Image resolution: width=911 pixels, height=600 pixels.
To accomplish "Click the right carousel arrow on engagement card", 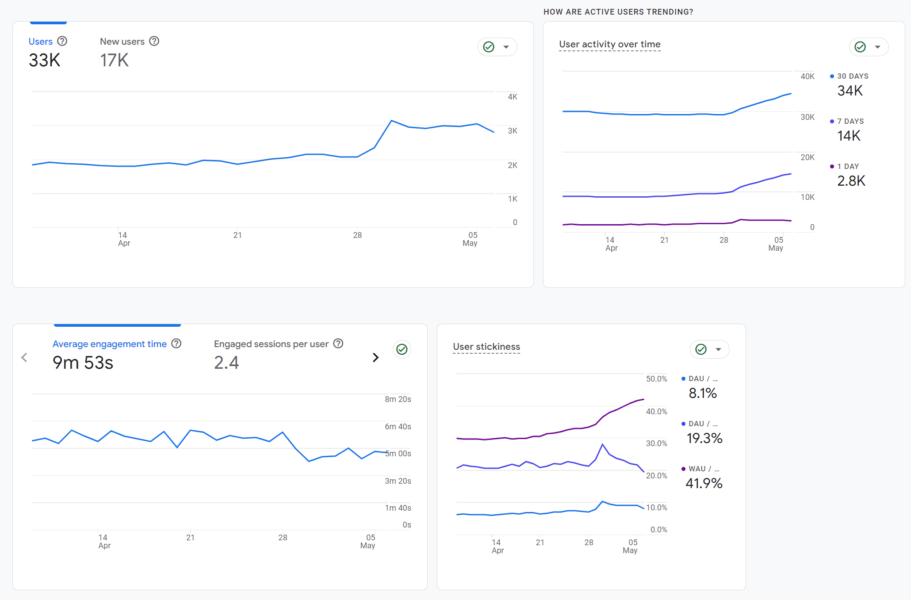I will pos(377,355).
